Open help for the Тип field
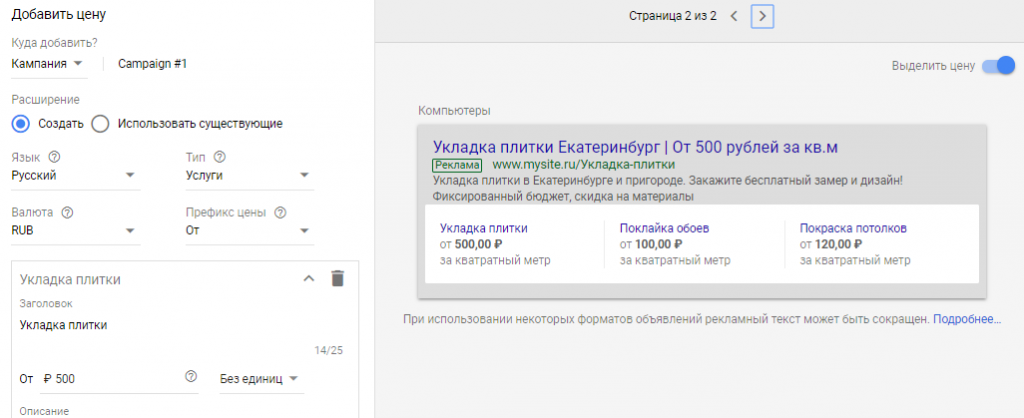The width and height of the screenshot is (1024, 418). tap(219, 157)
